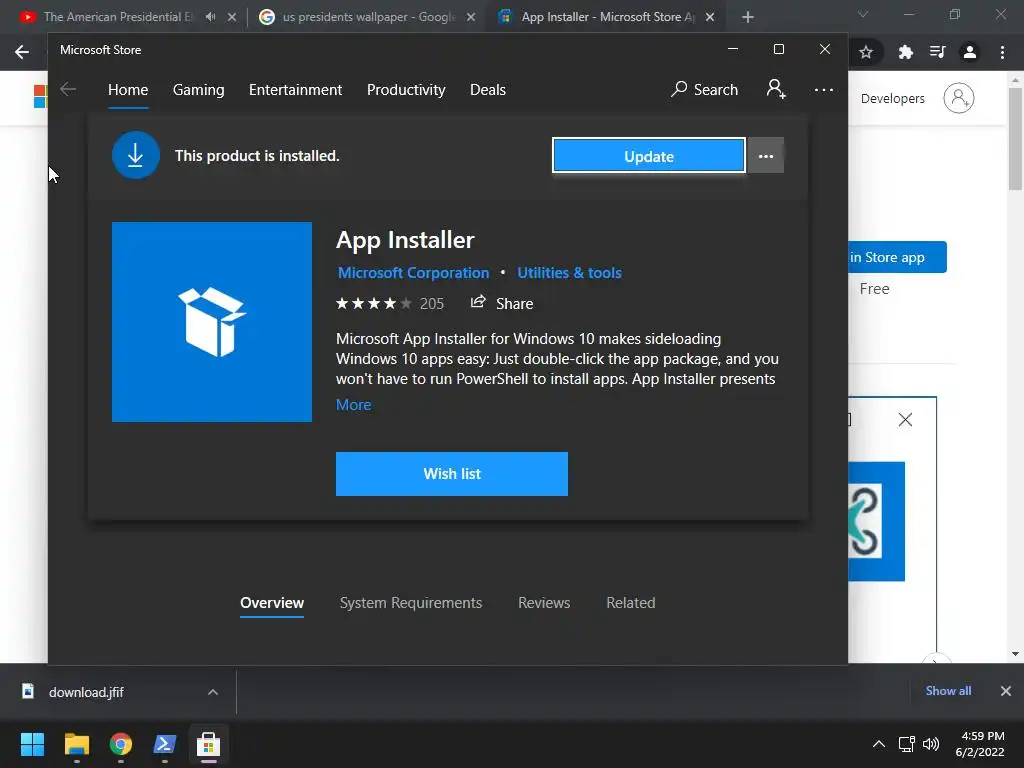
Task: Open a new Chrome tab with the plus button
Action: (748, 17)
